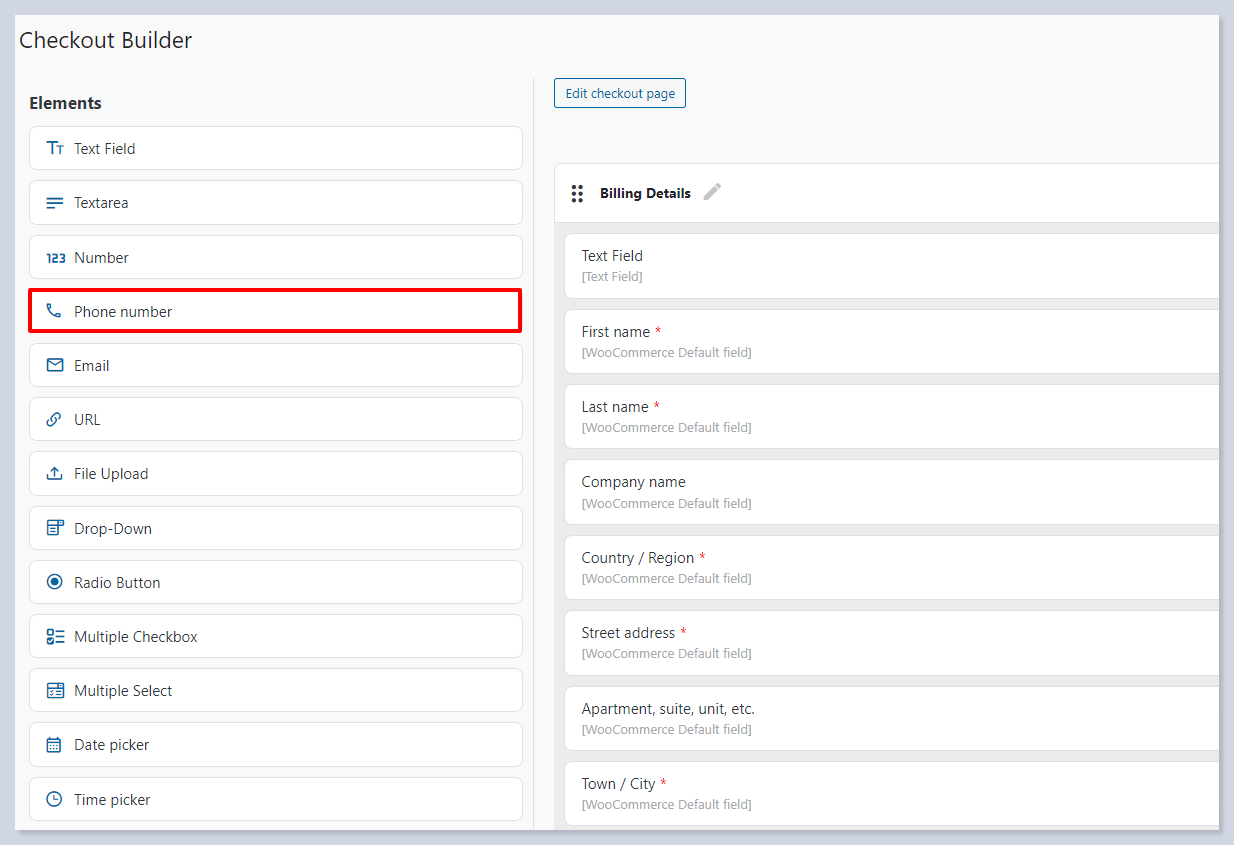Image resolution: width=1234 pixels, height=845 pixels.
Task: Edit Billing Details title with pencil icon
Action: (x=712, y=192)
